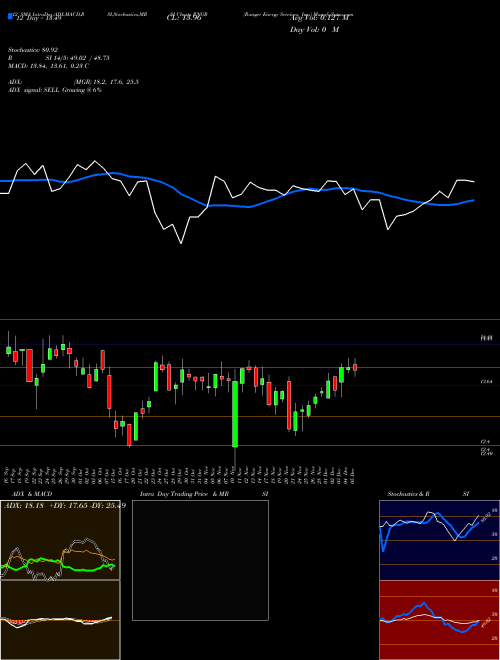Image resolution: width=500 pixels, height=660 pixels.
Task: Select 'ADX: 18.18 +DY: 17.65 -DY: 25.49' header
Action: click(x=64, y=505)
